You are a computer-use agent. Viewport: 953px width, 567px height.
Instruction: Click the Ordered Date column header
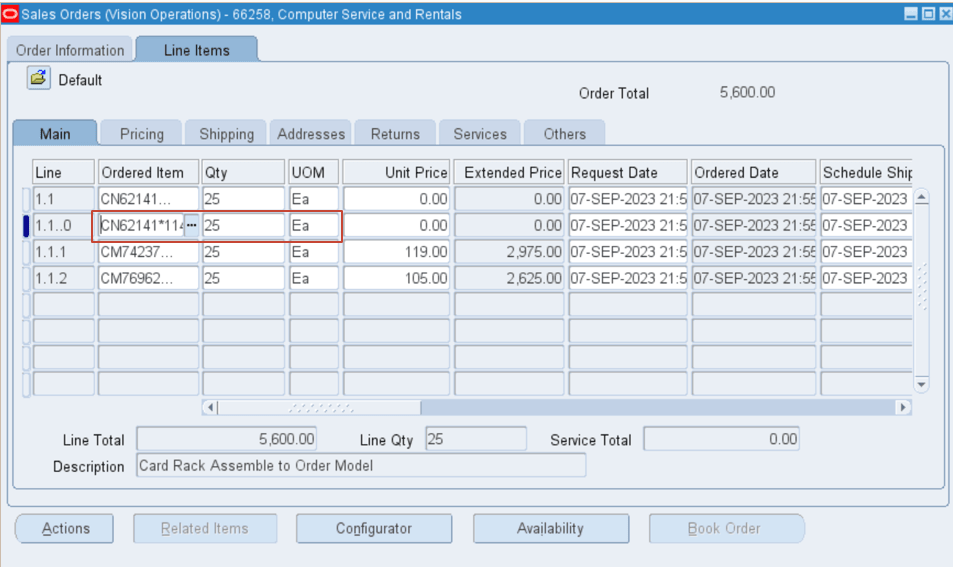pos(754,173)
